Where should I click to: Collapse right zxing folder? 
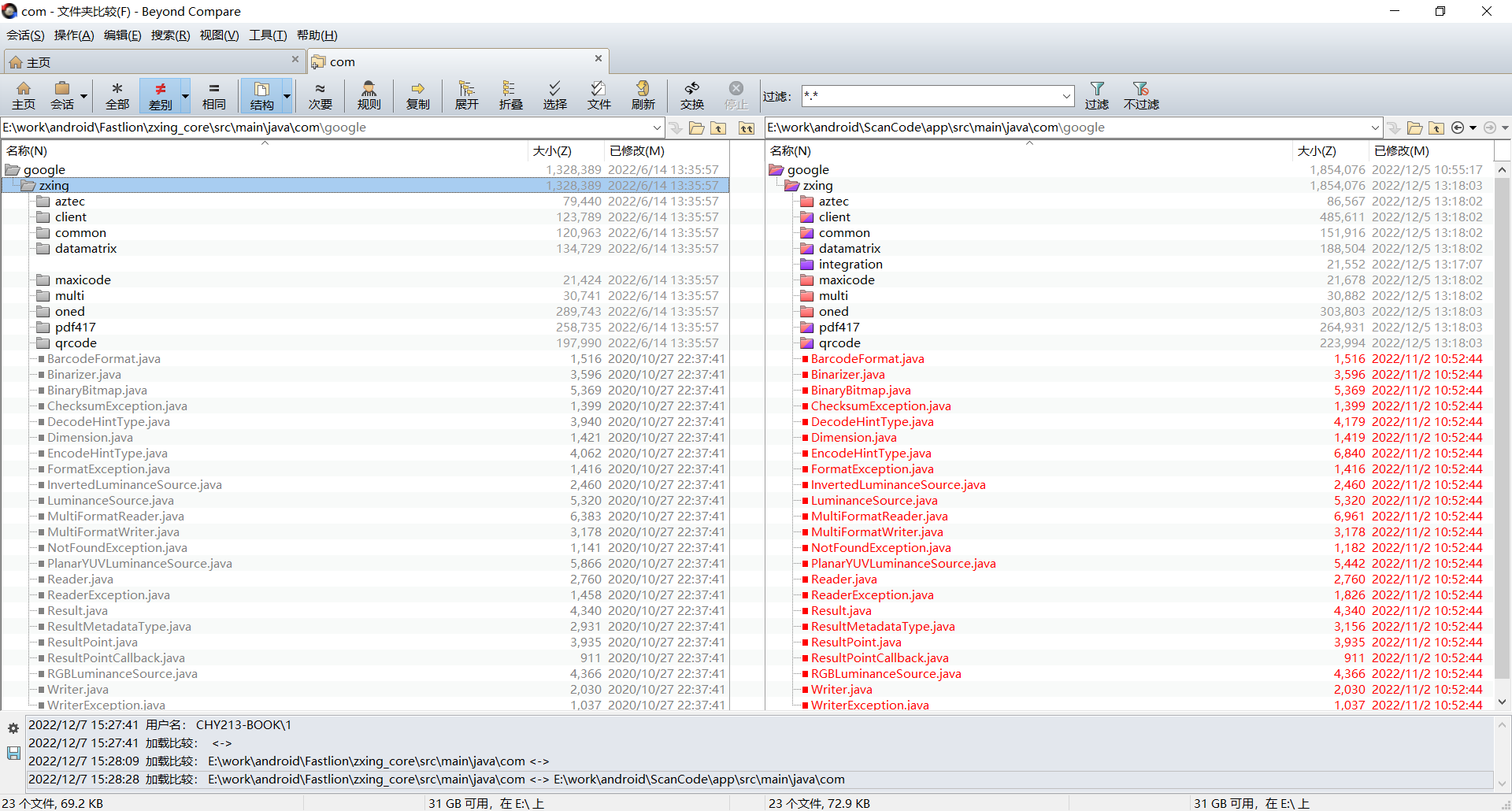pos(791,186)
